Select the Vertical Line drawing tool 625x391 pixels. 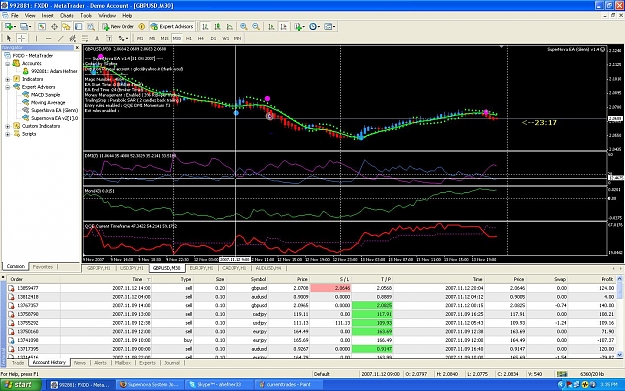tap(36, 38)
